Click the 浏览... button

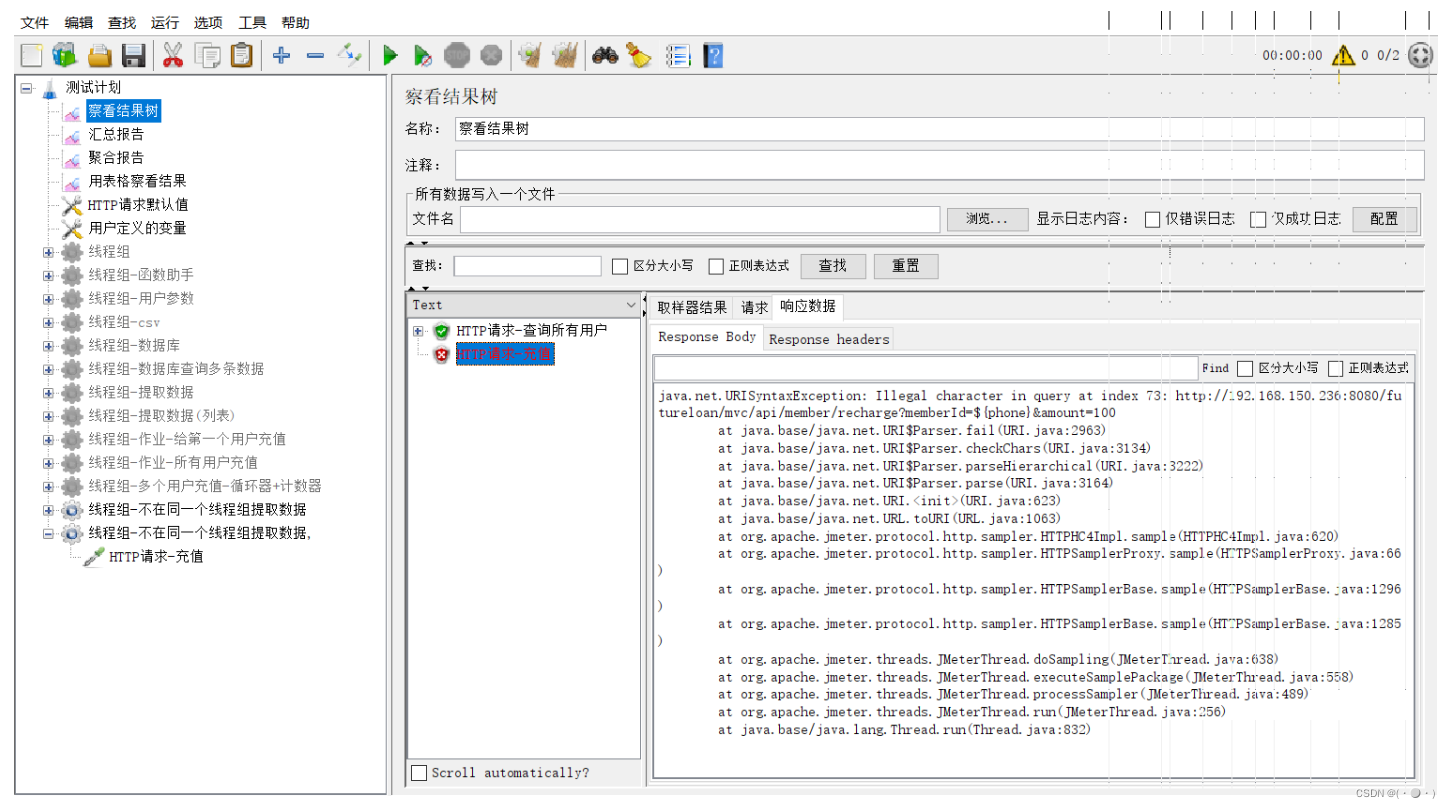987,219
